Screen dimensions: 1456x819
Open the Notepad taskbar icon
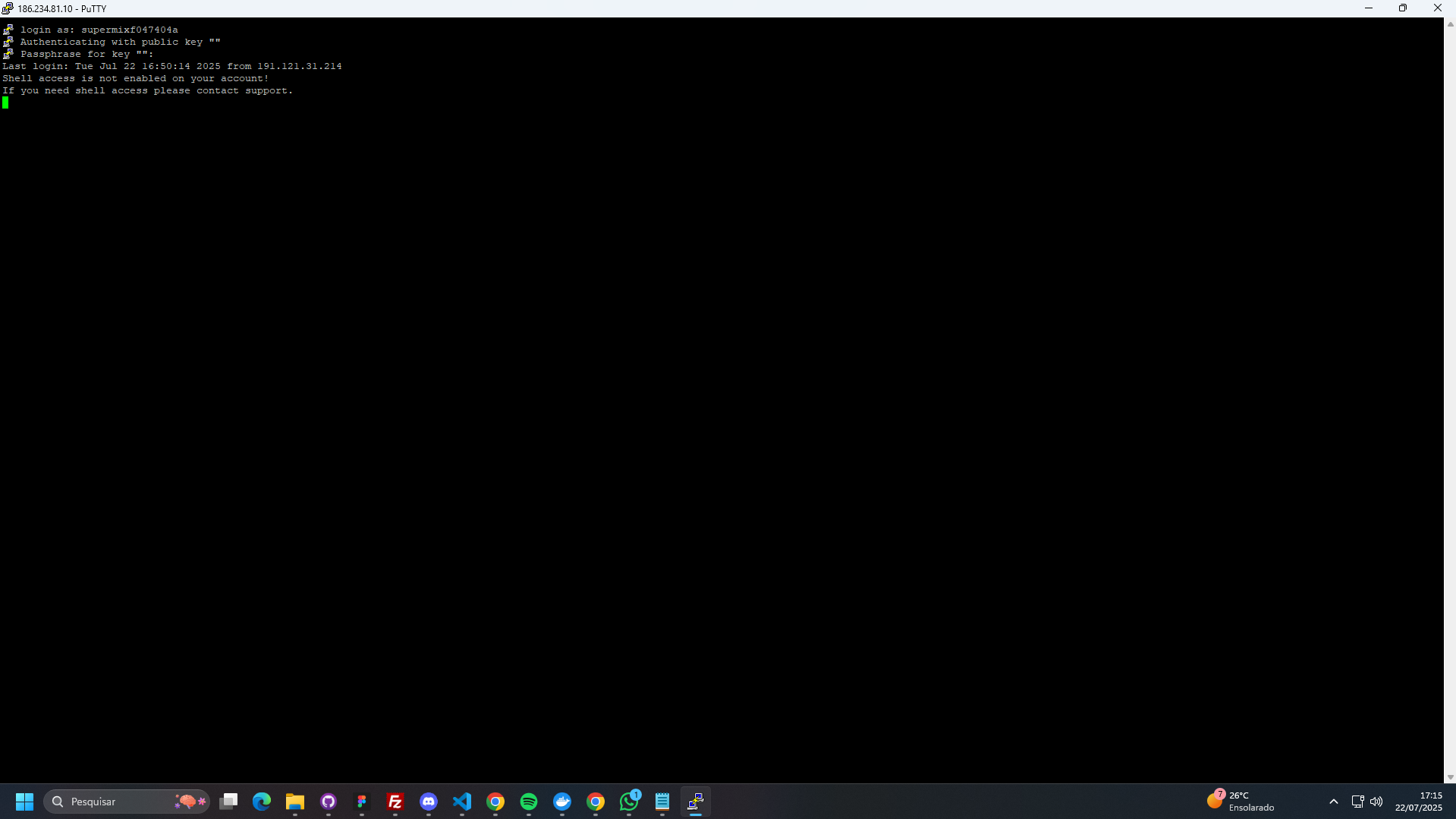pyautogui.click(x=662, y=802)
